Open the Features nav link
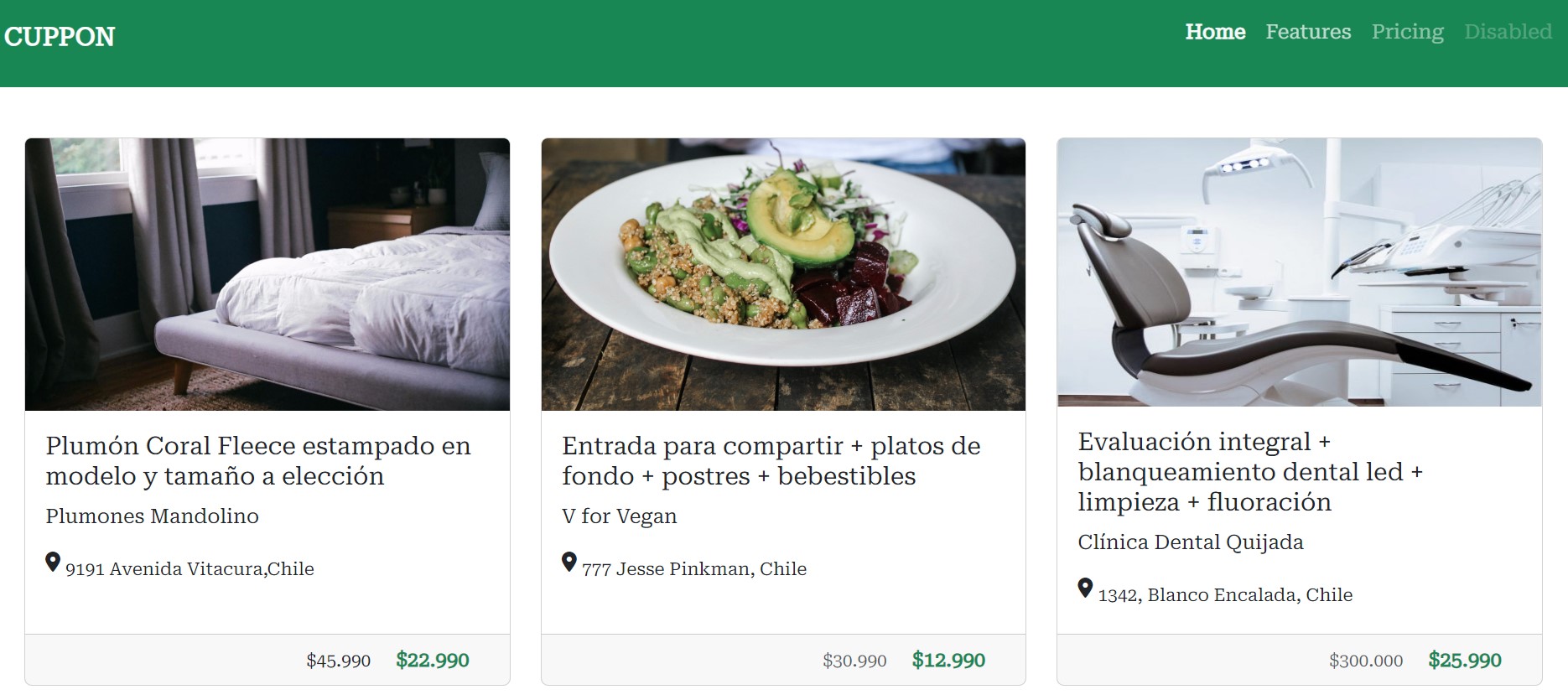 (x=1308, y=32)
